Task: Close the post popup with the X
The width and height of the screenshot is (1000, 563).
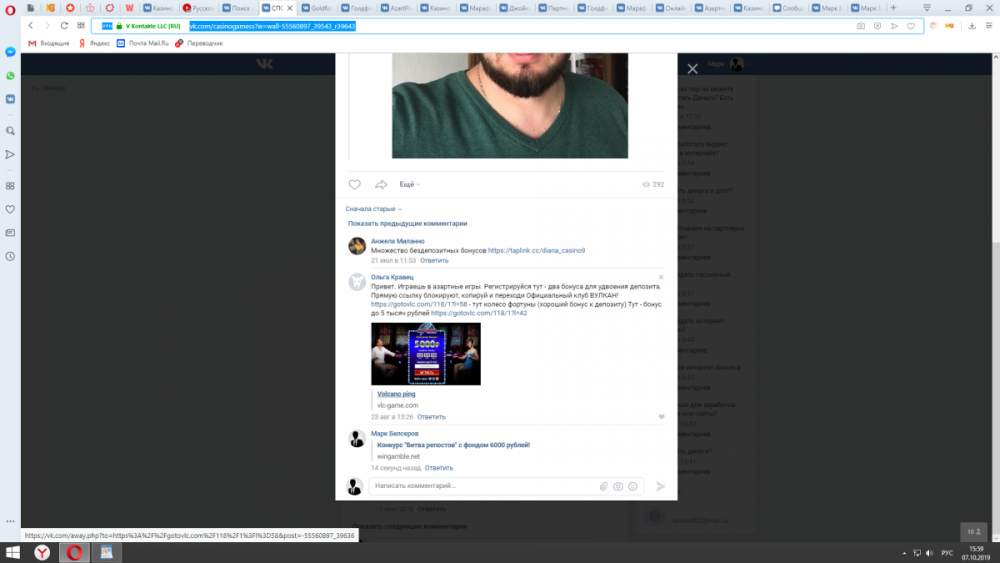Action: click(692, 69)
